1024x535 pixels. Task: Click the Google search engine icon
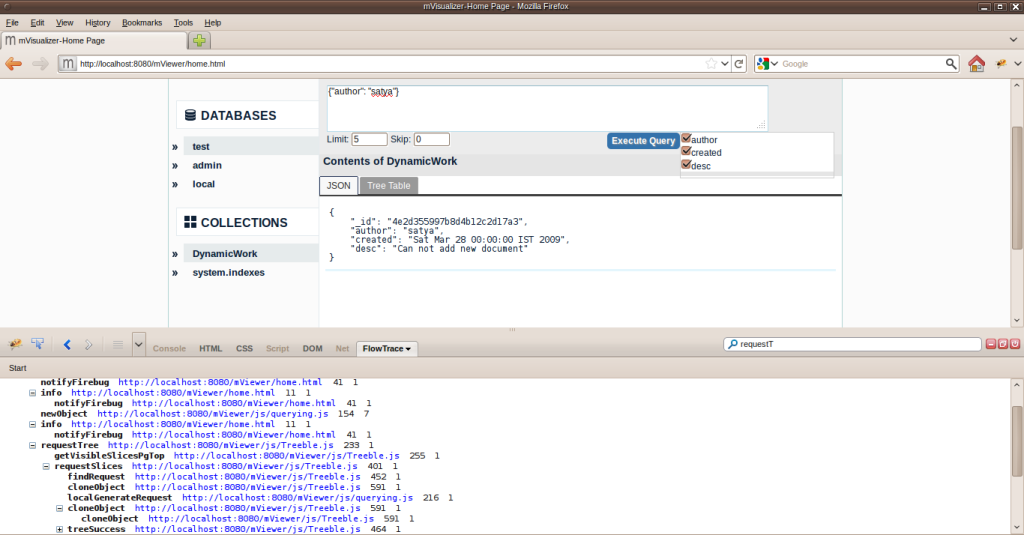[763, 63]
